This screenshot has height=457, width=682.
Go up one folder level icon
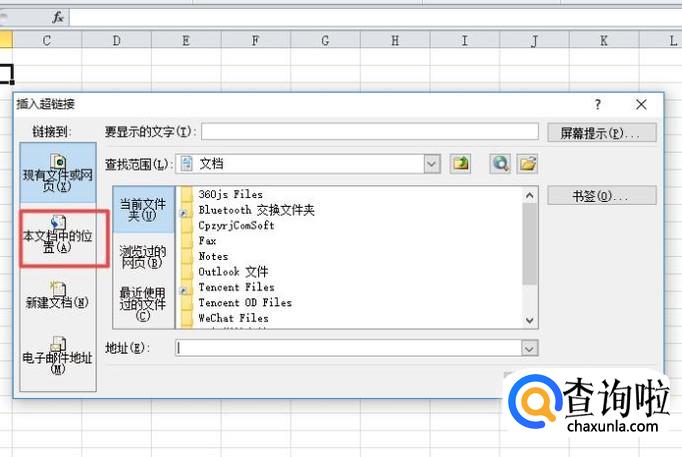coord(460,164)
